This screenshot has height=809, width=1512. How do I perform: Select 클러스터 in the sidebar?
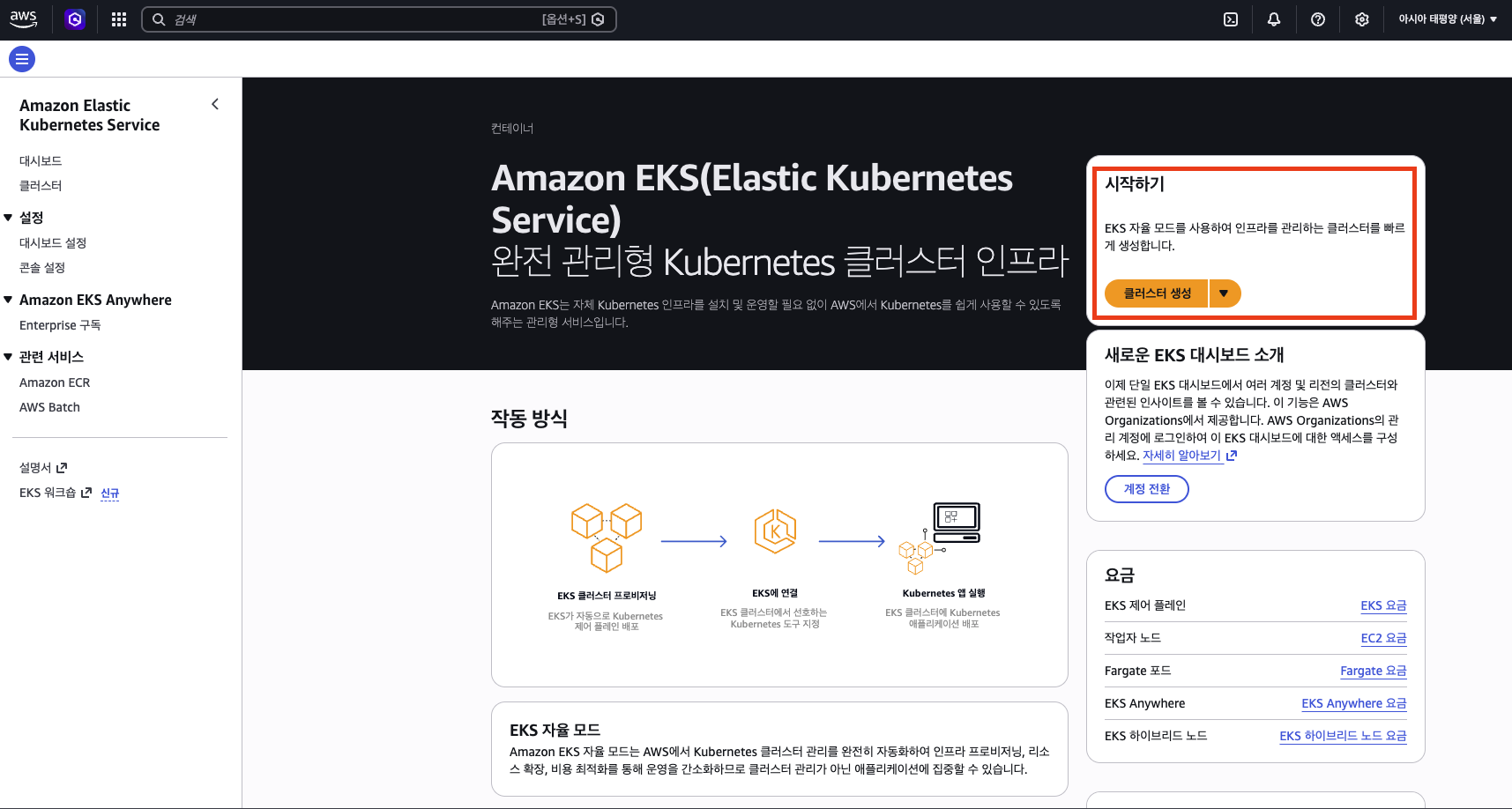pos(40,185)
